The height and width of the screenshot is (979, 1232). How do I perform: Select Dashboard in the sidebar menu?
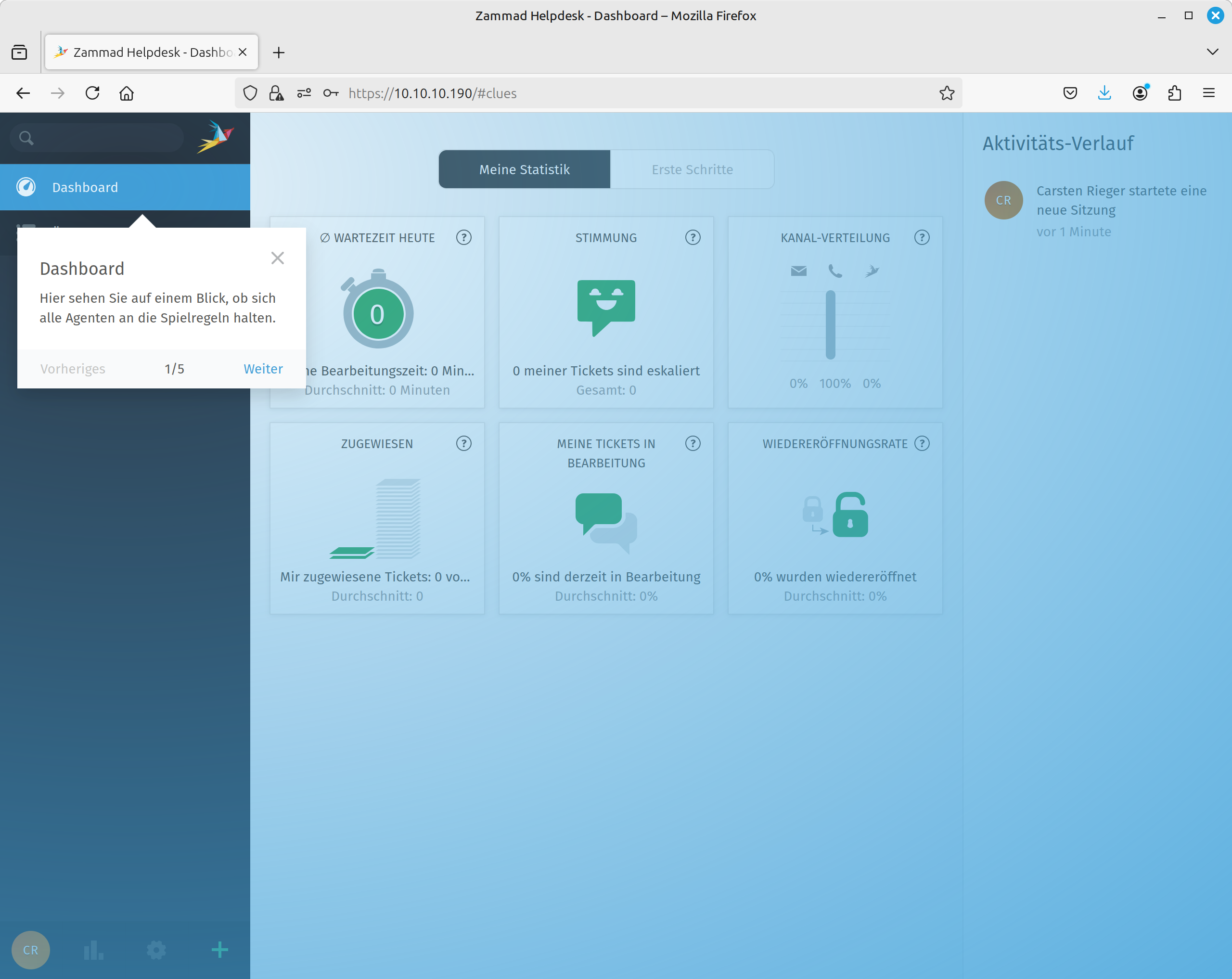tap(125, 187)
